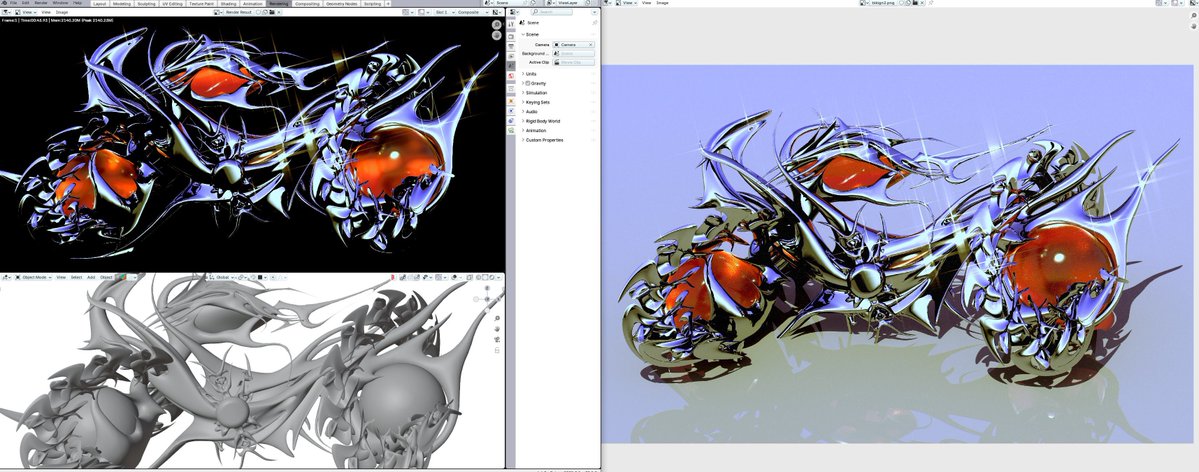The image size is (1199, 472).
Task: Switch to the Geometry Nodes workspace tab
Action: coord(341,4)
